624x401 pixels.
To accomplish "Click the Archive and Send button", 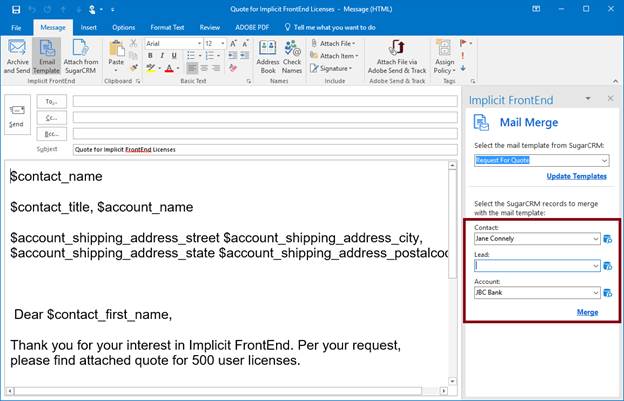I will click(x=17, y=56).
